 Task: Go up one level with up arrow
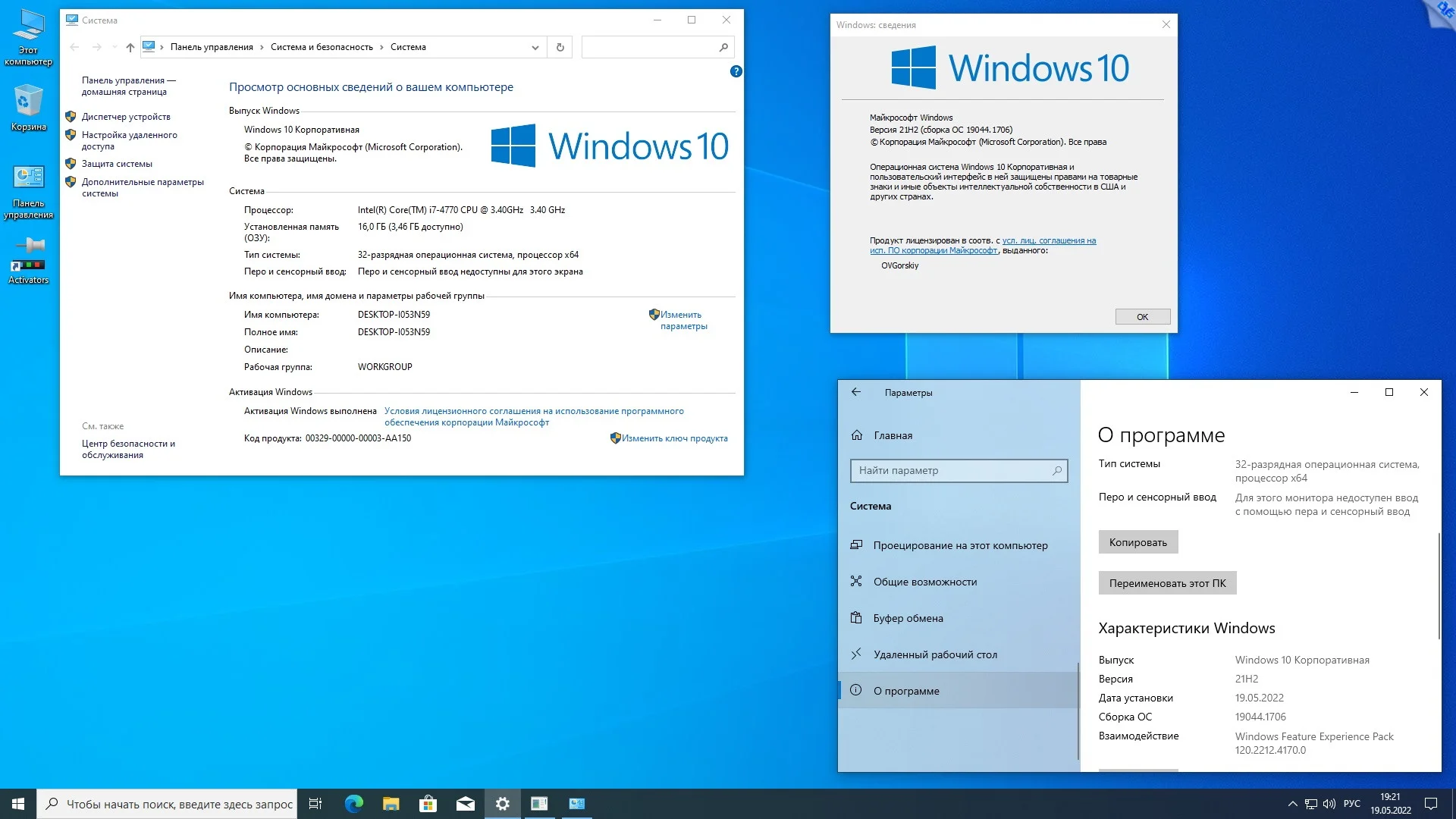tap(130, 47)
